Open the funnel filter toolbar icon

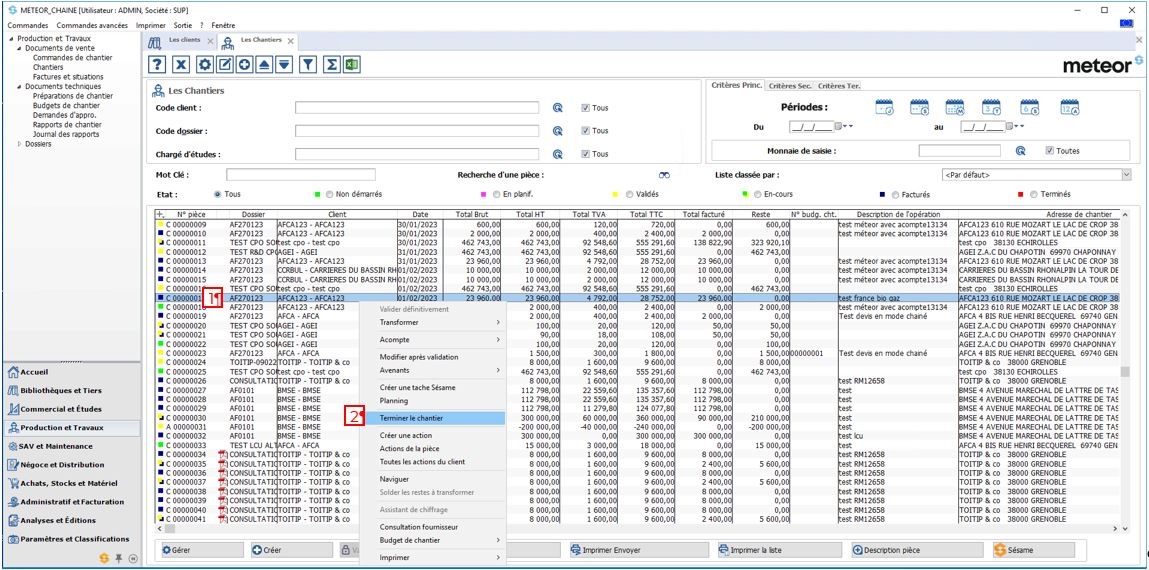pos(308,65)
